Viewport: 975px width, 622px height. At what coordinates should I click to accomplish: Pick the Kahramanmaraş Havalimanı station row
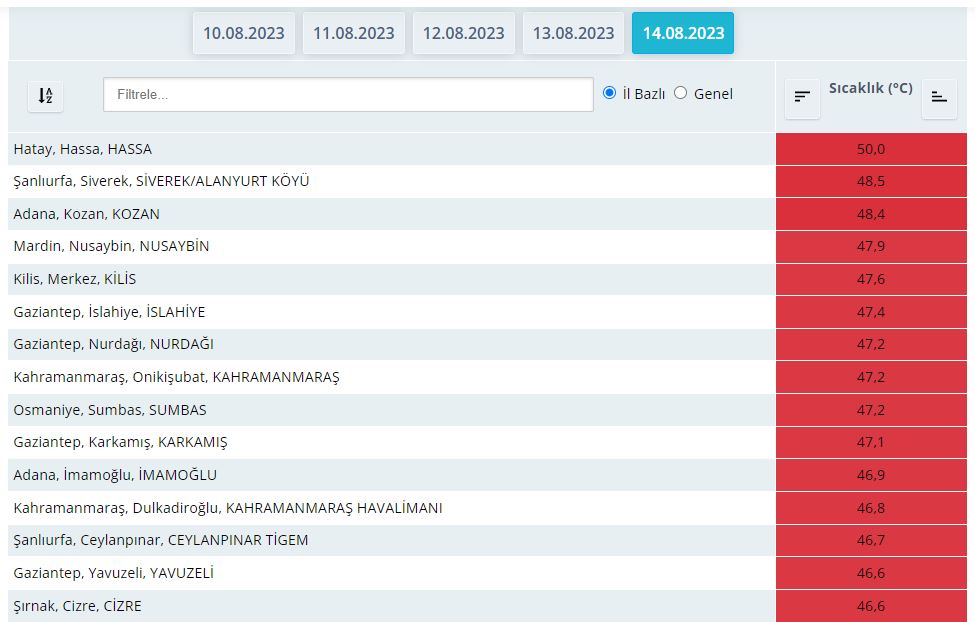(x=228, y=508)
